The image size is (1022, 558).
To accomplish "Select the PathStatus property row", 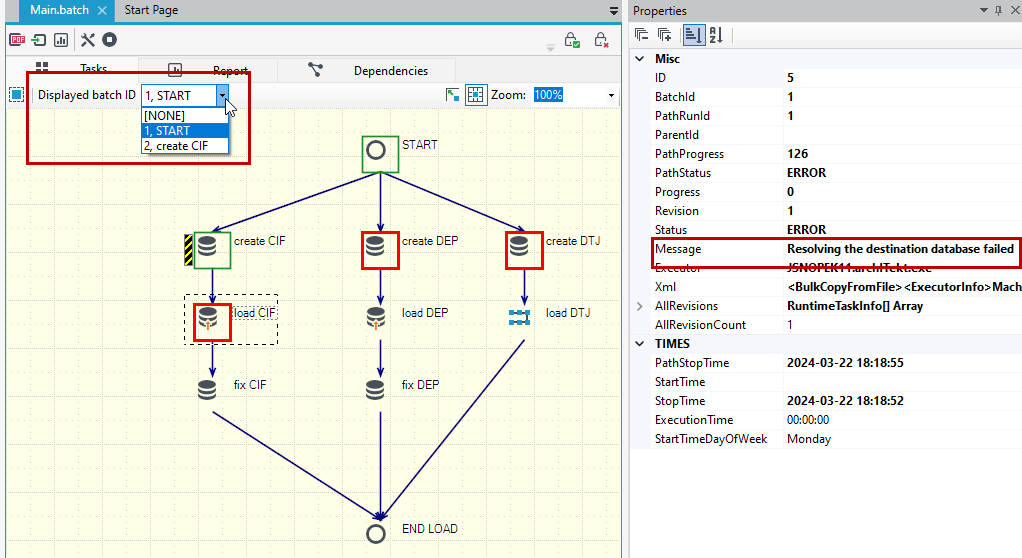I will click(x=837, y=173).
